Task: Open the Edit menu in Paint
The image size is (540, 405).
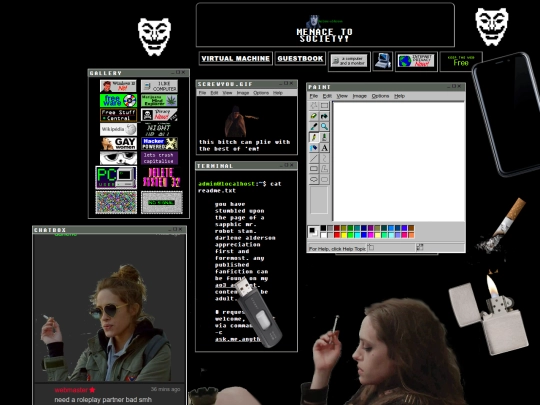Action: point(327,96)
